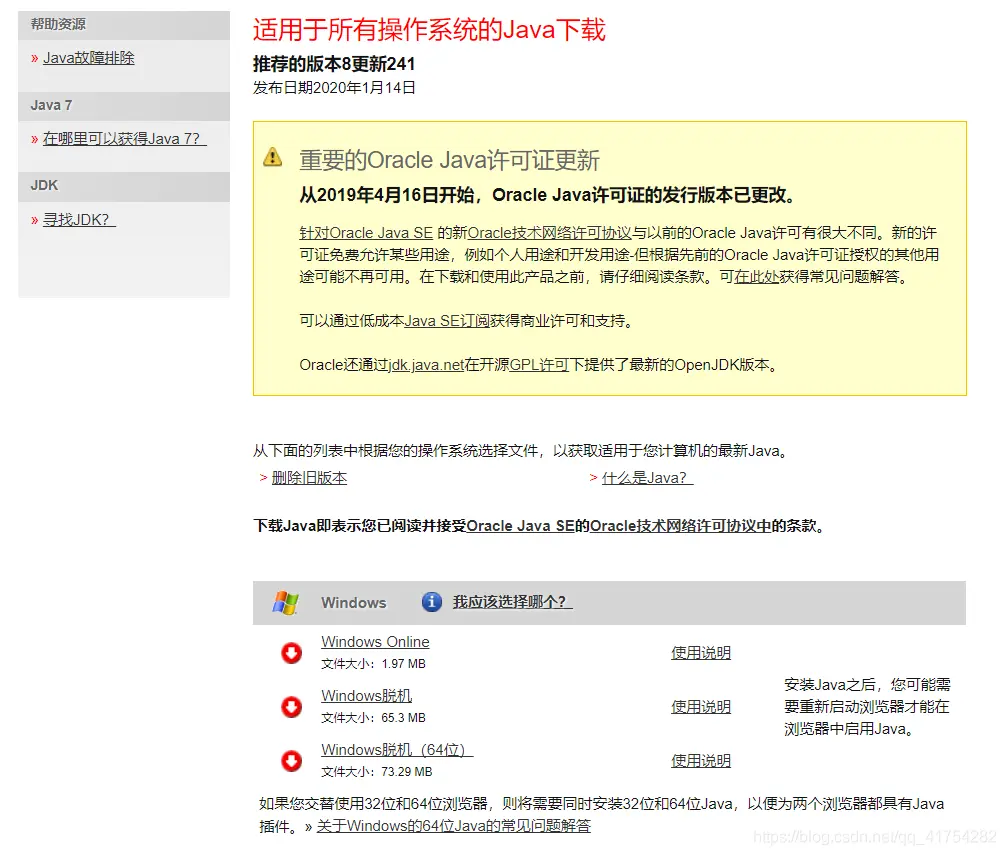Image resolution: width=1006 pixels, height=855 pixels.
Task: Click the page title 适用于所有操作系统的Java下载
Action: [429, 30]
